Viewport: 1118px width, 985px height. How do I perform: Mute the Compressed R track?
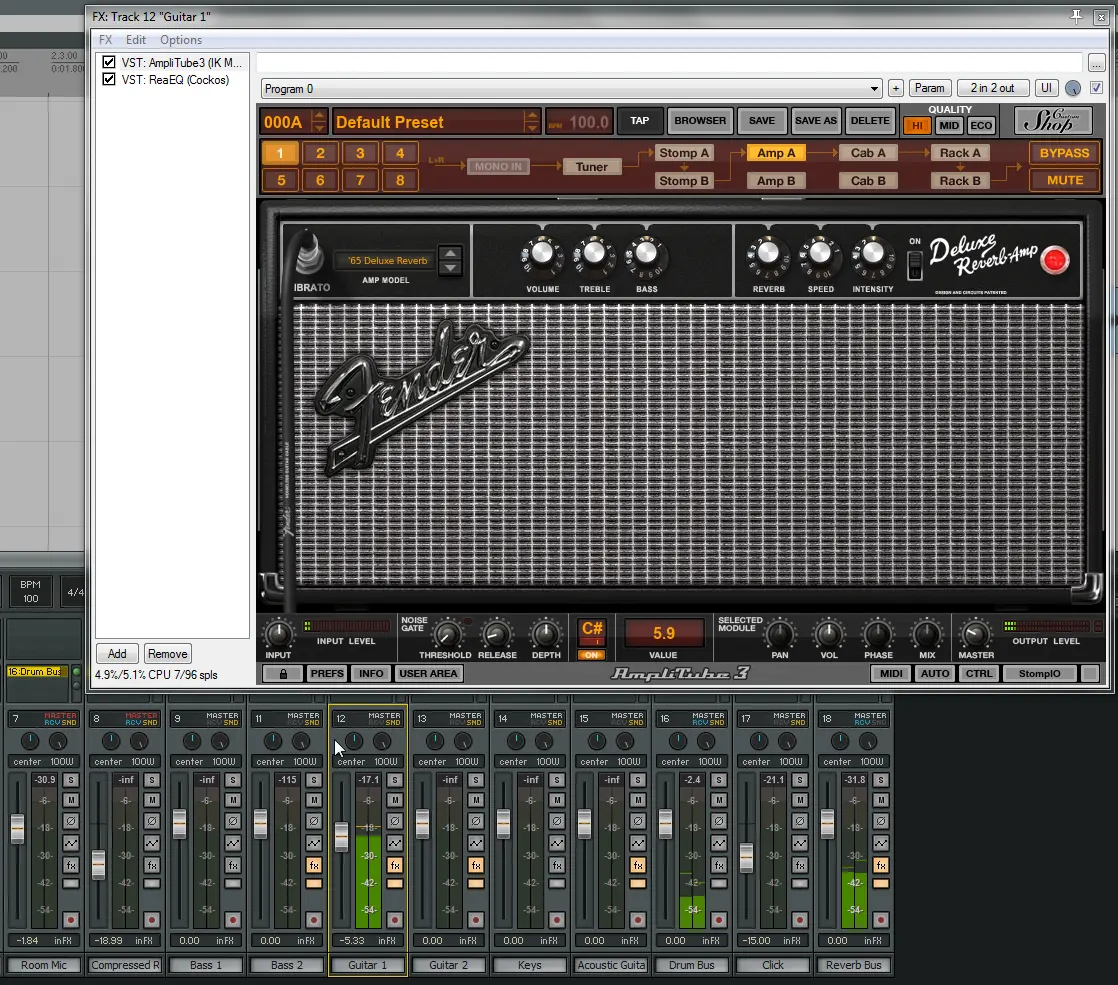tap(152, 800)
